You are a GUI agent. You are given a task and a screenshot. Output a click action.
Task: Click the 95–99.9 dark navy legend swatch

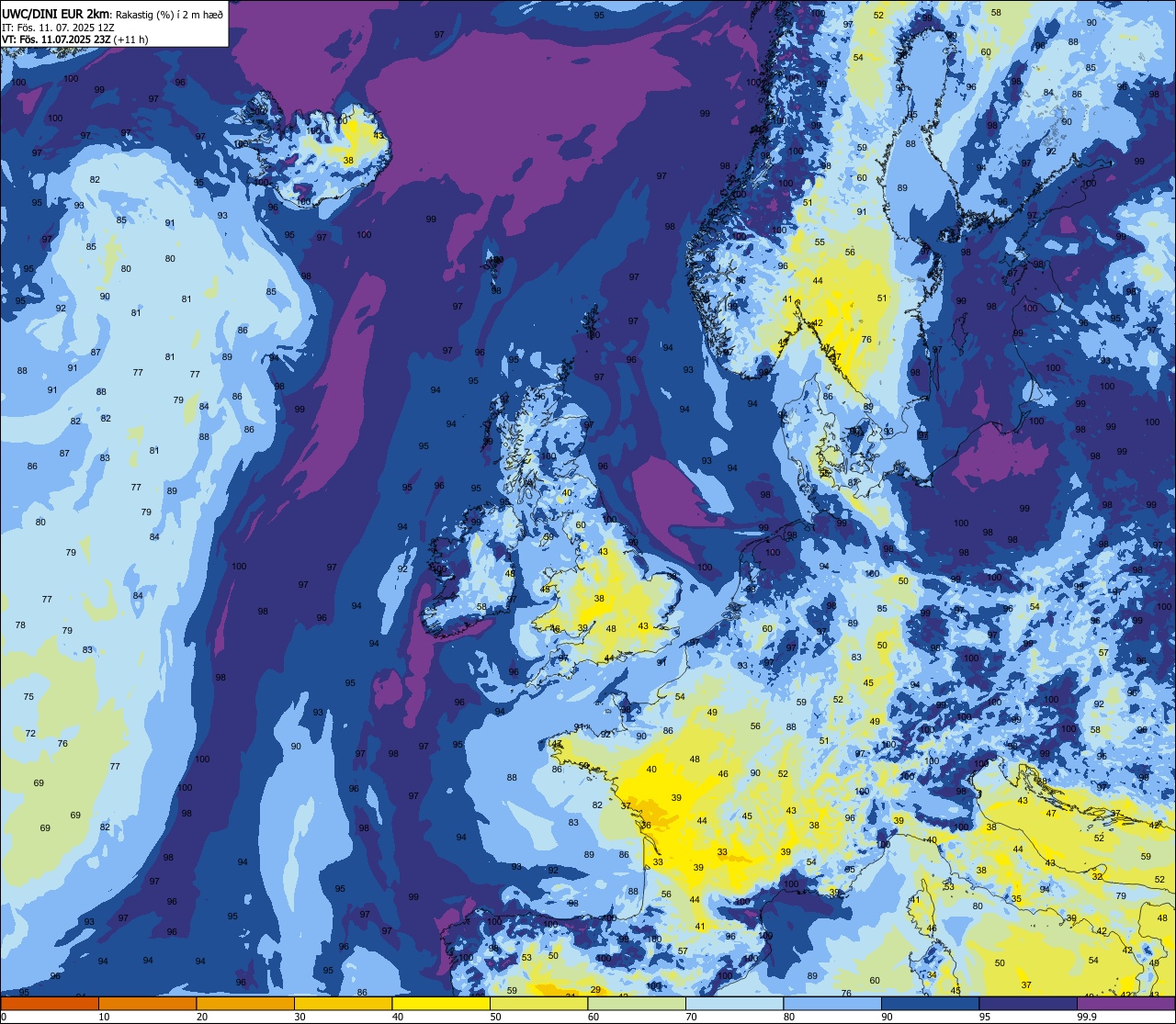(x=1028, y=1003)
